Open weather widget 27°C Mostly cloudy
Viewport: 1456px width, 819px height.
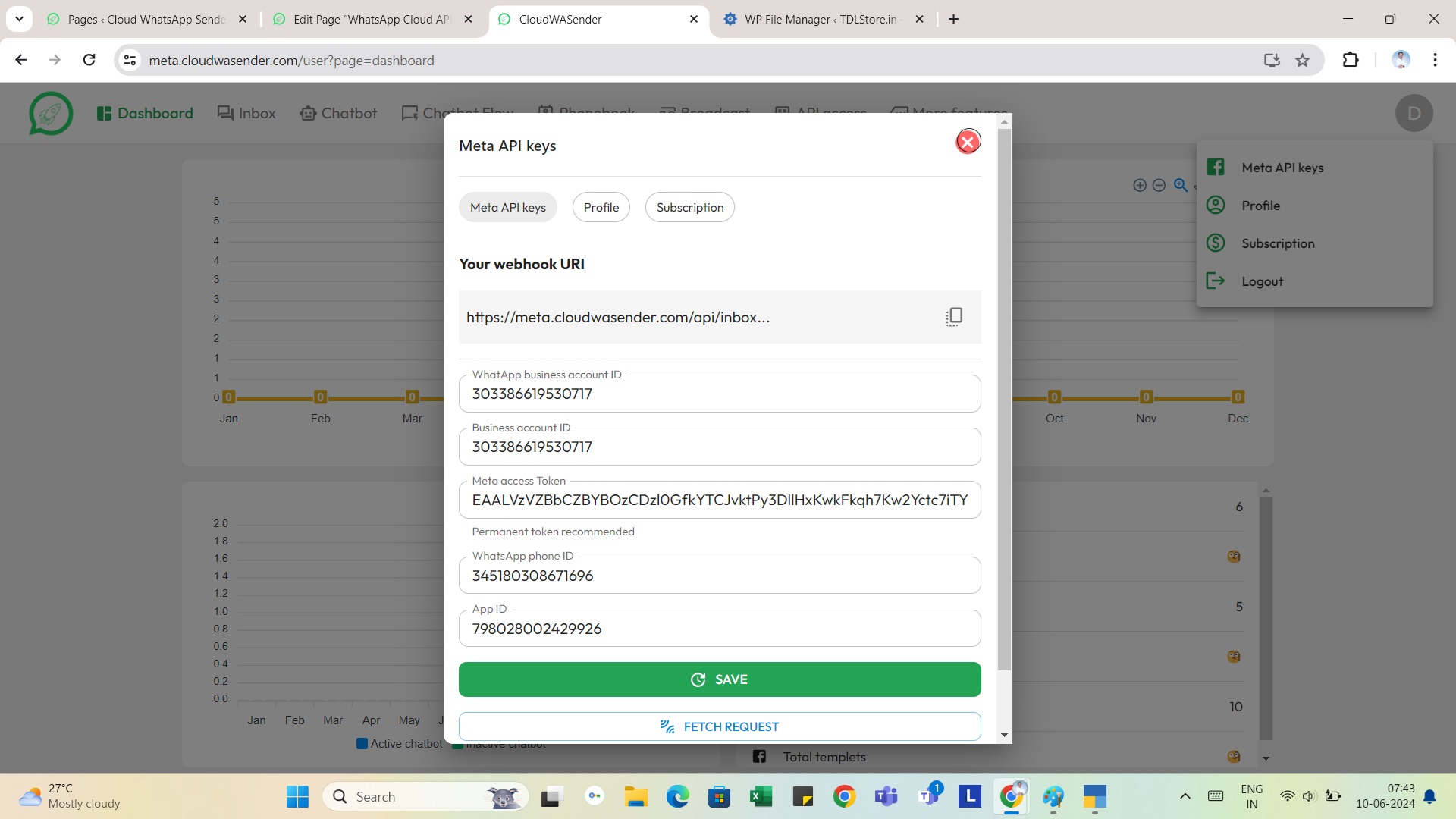tap(70, 796)
